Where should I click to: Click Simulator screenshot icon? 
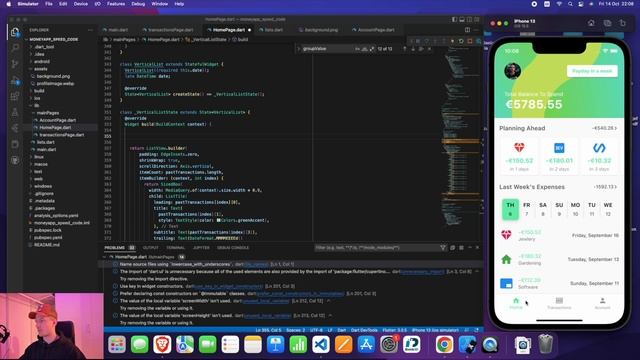click(x=607, y=23)
